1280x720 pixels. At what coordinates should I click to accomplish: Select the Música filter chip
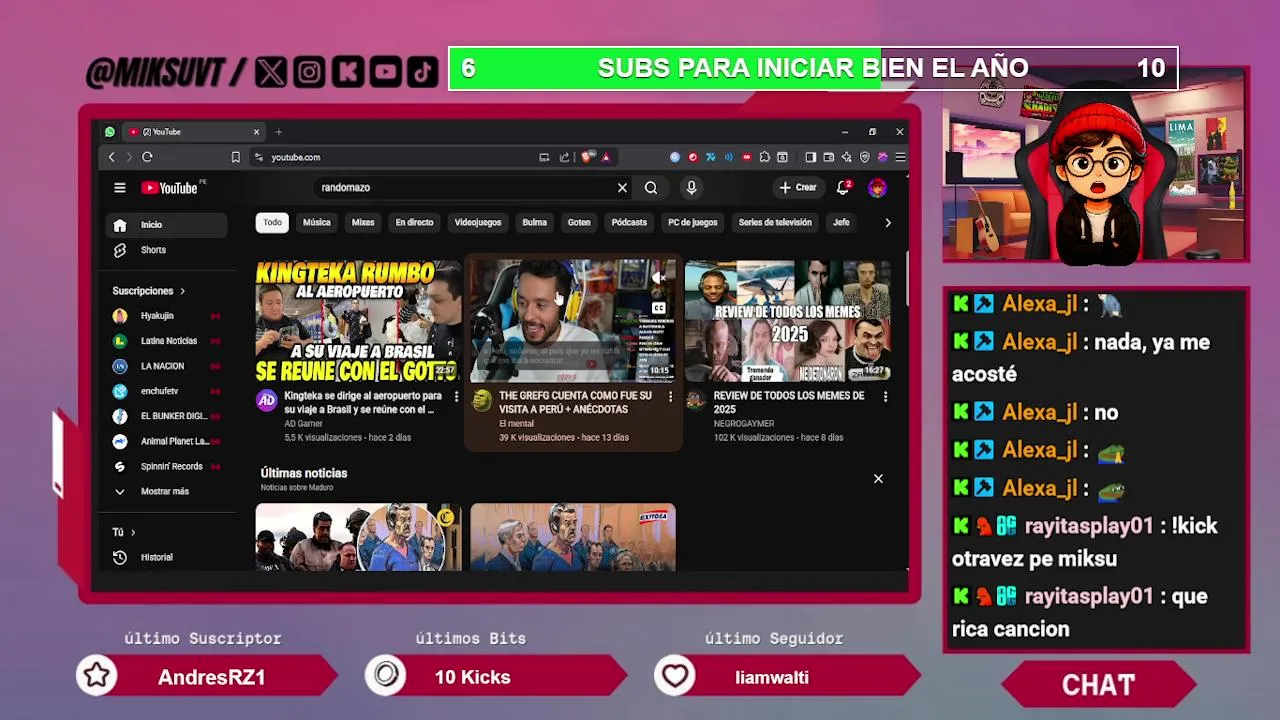pos(317,222)
